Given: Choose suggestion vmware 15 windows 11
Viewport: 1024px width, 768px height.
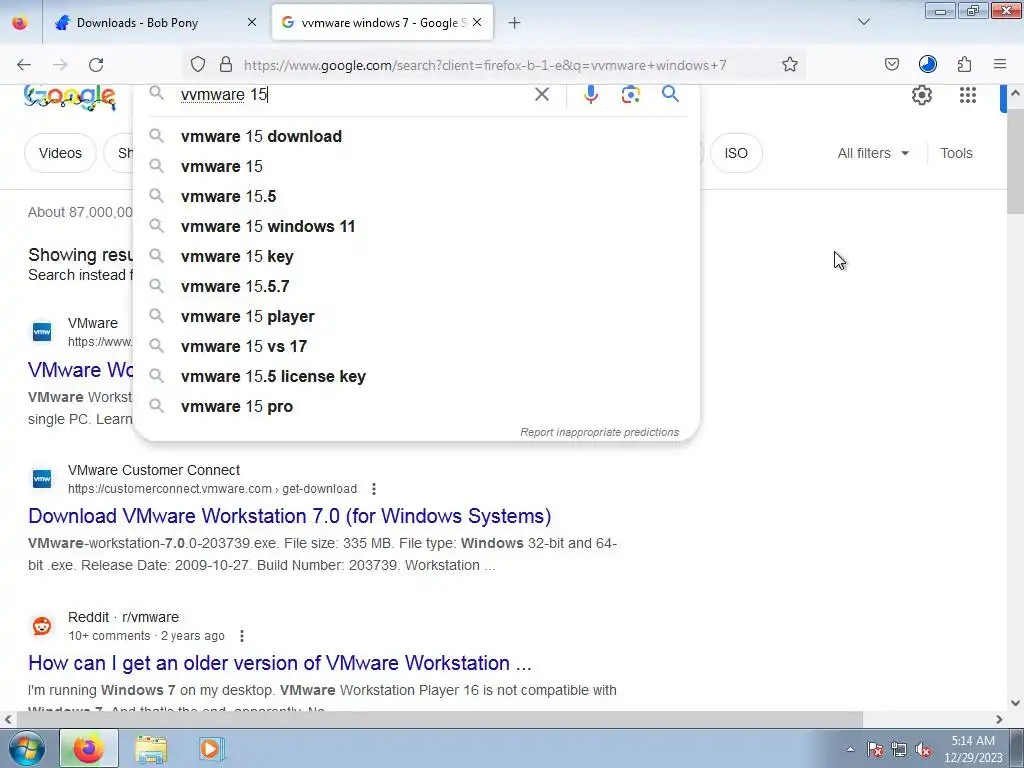Looking at the screenshot, I should (417, 226).
